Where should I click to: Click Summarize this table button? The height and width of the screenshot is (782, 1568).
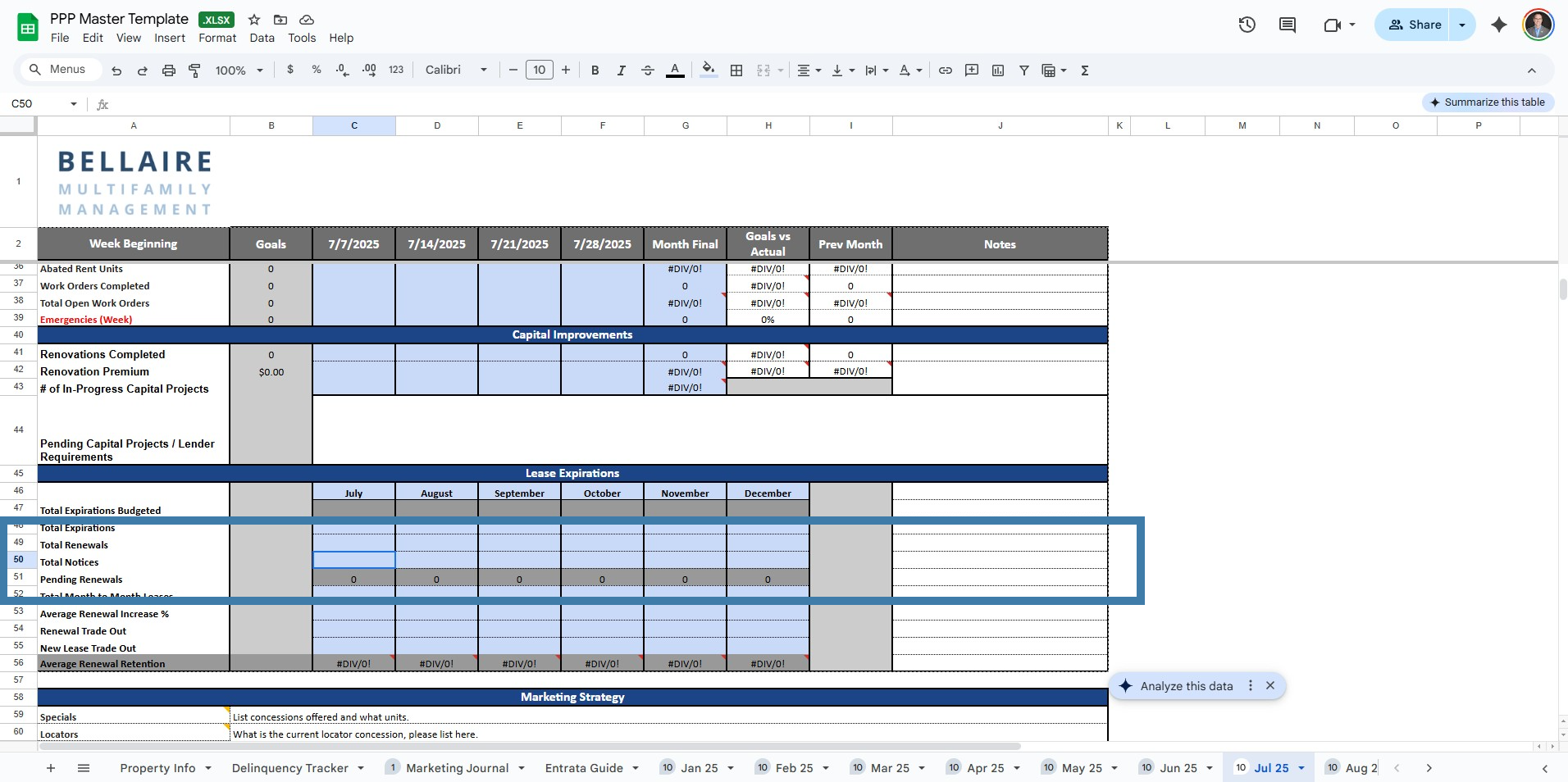pos(1487,102)
